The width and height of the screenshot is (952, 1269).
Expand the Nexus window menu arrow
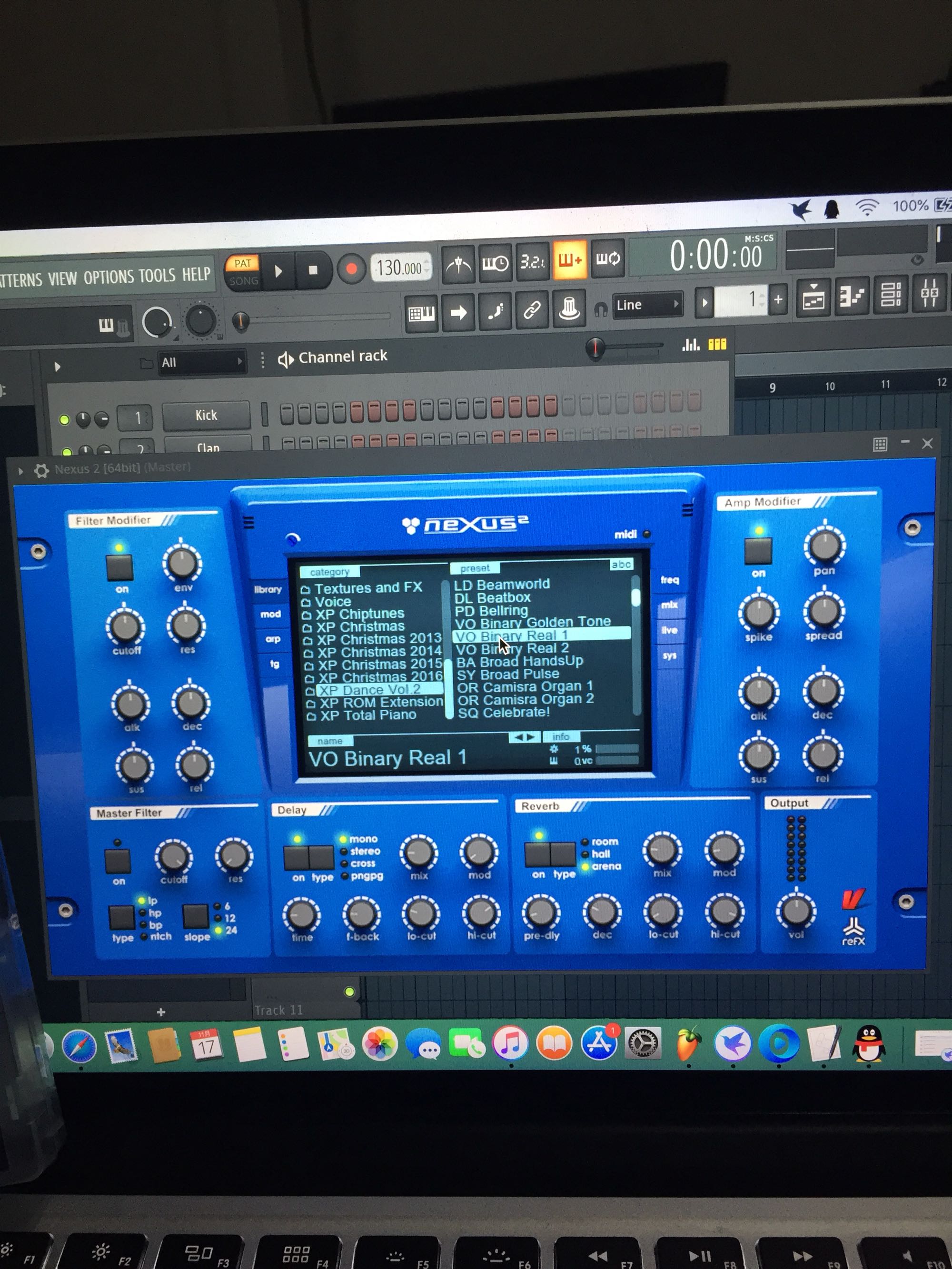20,471
